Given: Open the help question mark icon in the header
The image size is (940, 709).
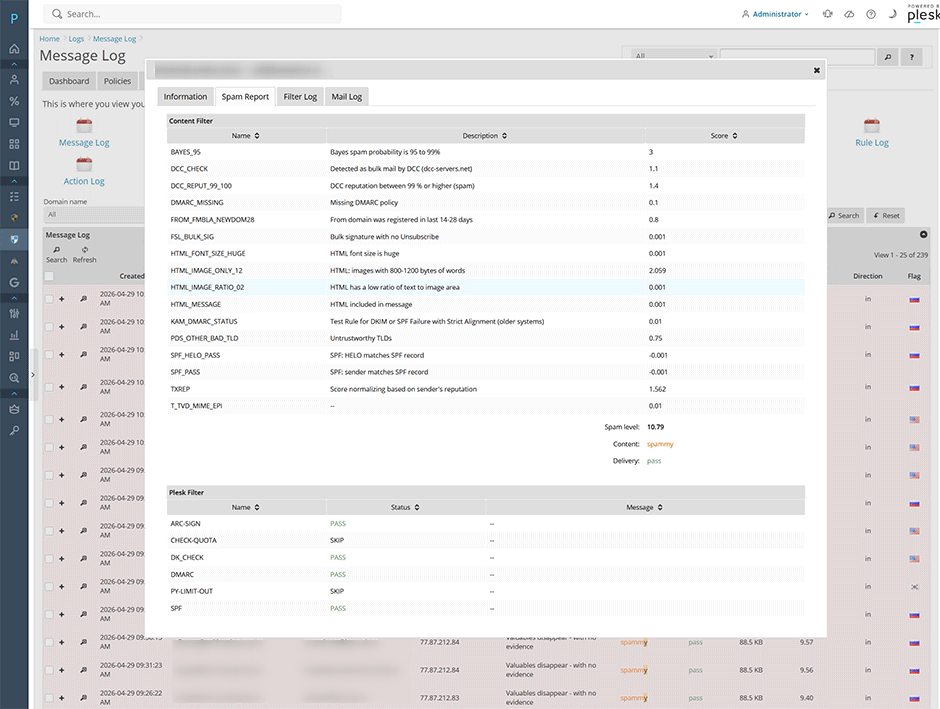Looking at the screenshot, I should (x=871, y=14).
